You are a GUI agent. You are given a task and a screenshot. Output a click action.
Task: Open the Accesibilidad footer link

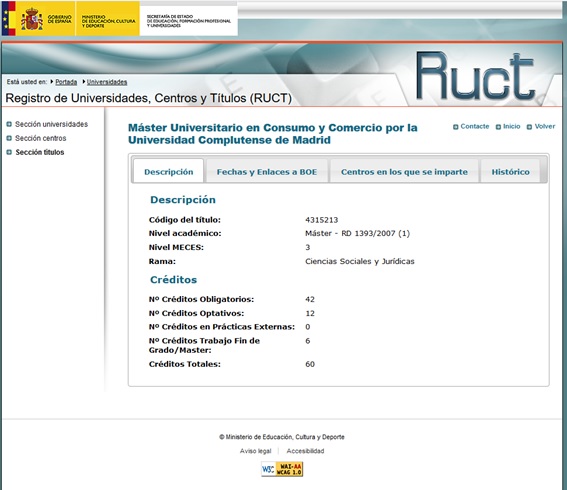305,451
